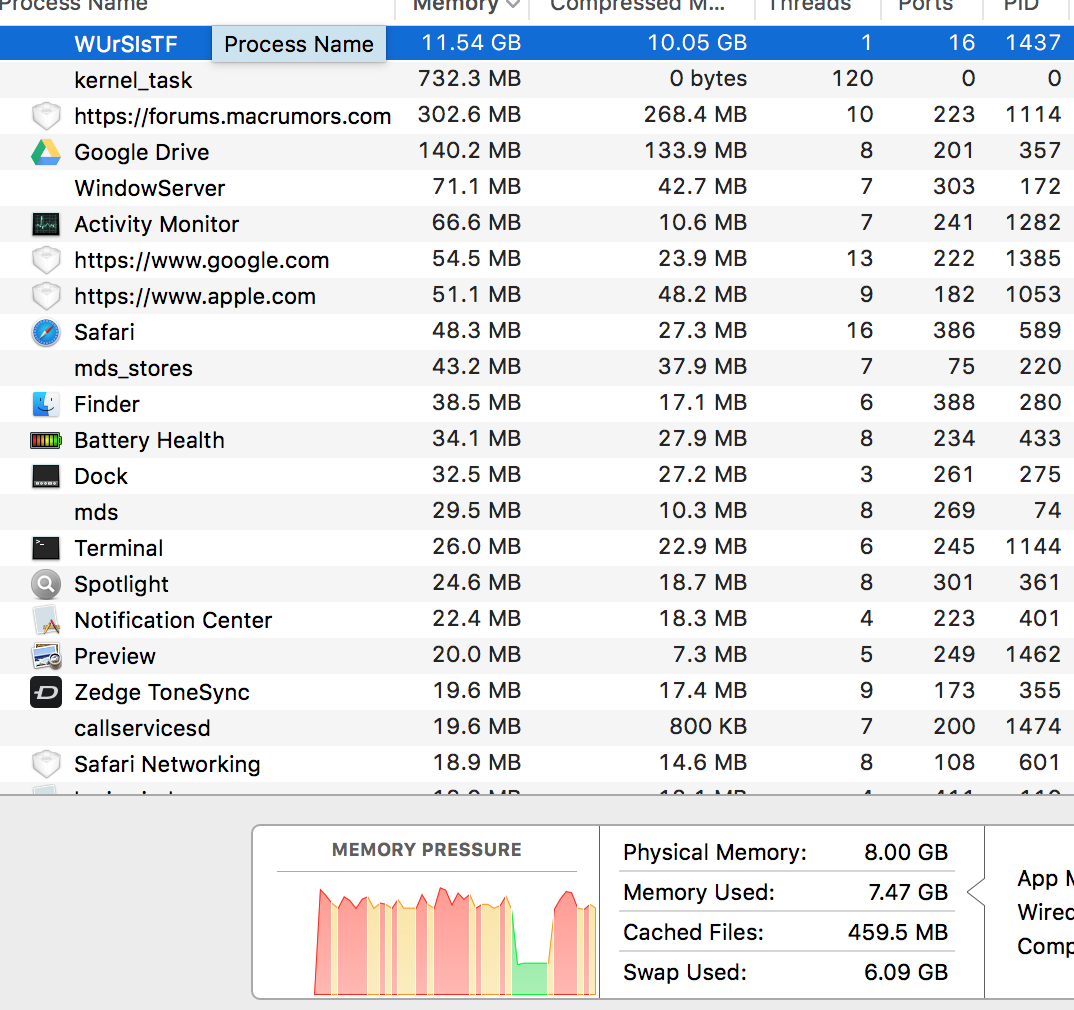
Task: Click the Battery Health icon
Action: tap(46, 440)
